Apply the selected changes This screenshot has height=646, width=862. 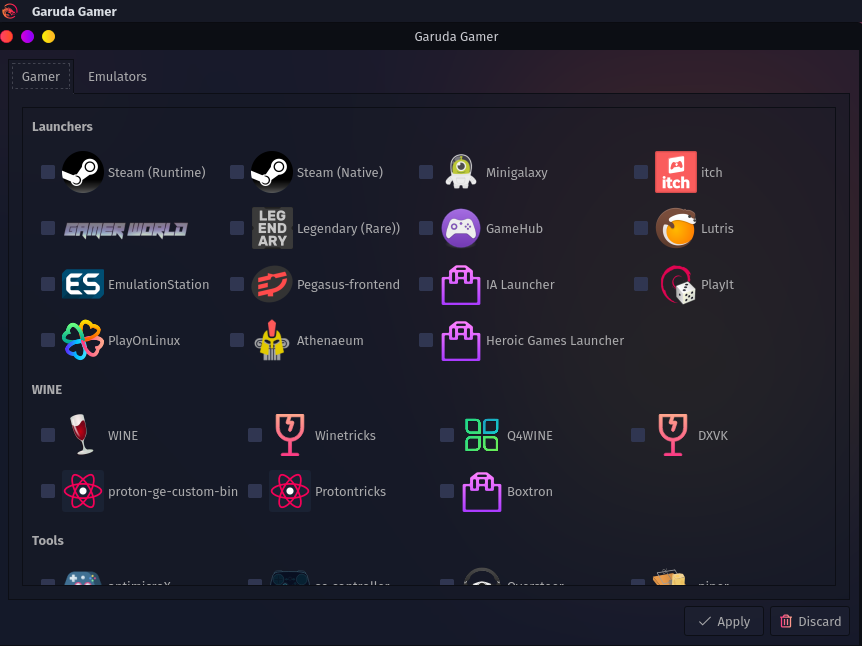(723, 621)
